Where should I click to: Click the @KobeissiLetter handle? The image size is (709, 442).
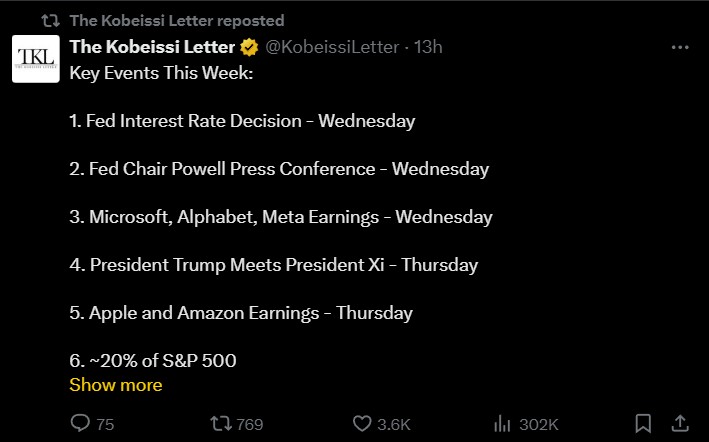[x=331, y=47]
